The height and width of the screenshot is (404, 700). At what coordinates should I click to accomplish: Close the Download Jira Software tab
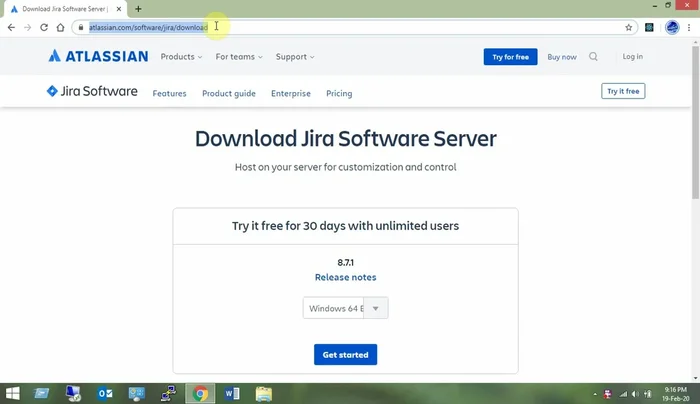pyautogui.click(x=119, y=8)
